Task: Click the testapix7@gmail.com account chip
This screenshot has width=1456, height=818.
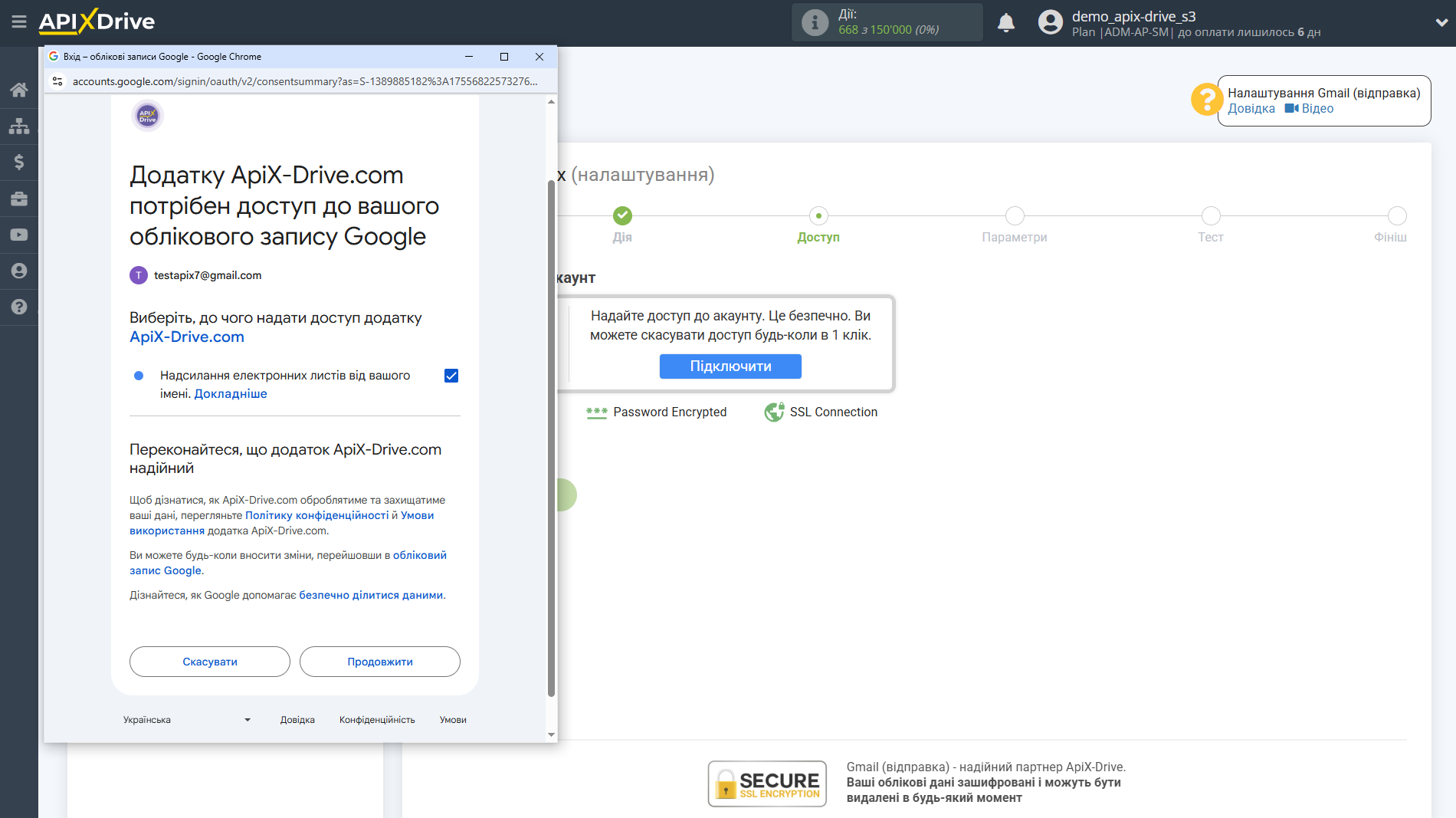Action: pyautogui.click(x=195, y=275)
